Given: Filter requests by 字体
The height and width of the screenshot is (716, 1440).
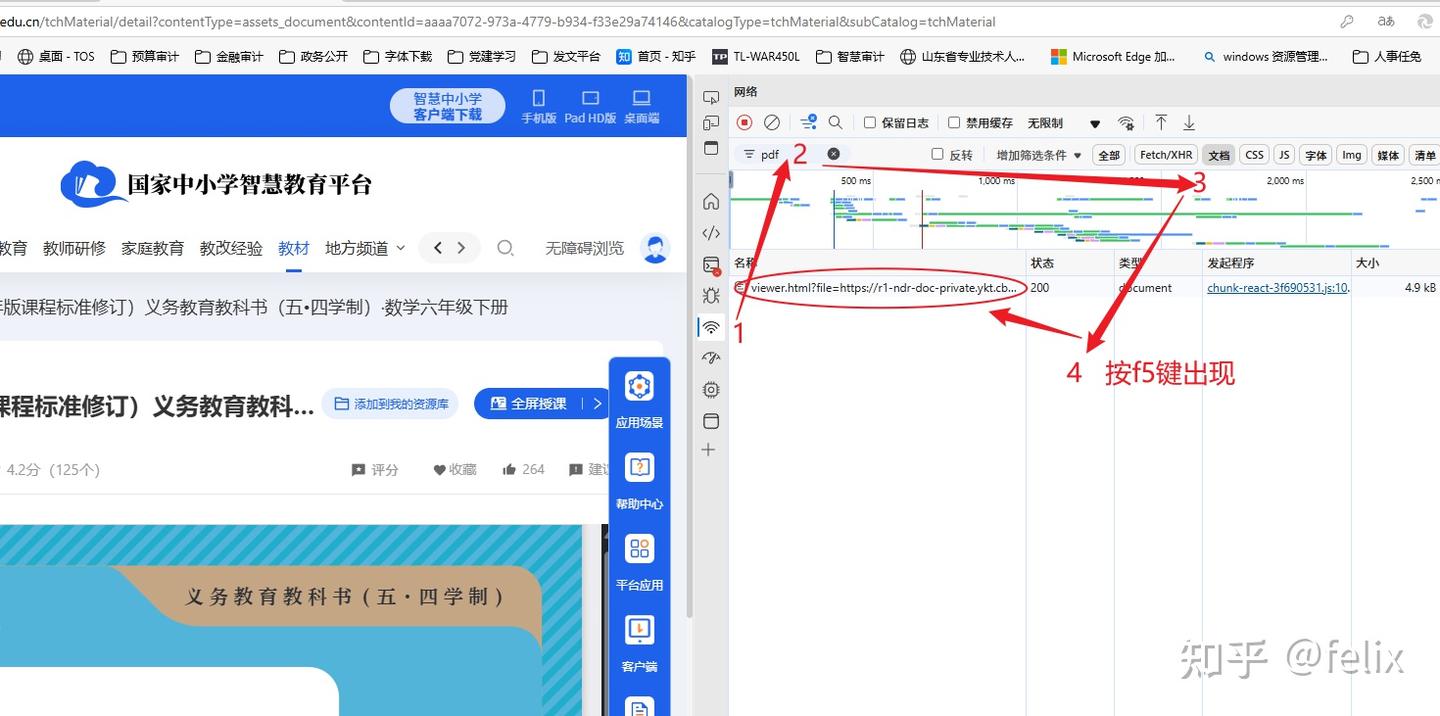Looking at the screenshot, I should (1316, 155).
